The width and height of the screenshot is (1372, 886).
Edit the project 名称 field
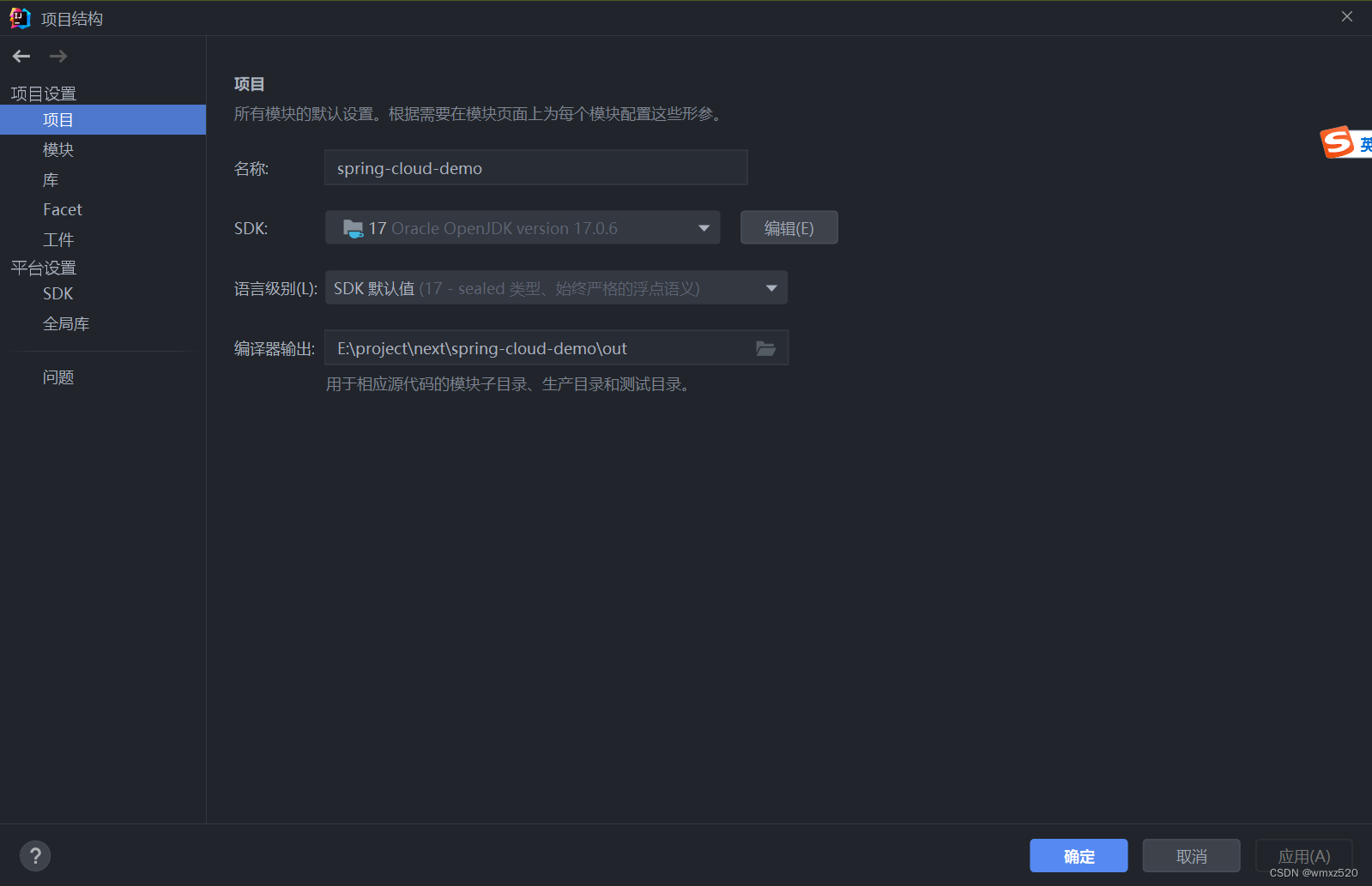(x=536, y=168)
